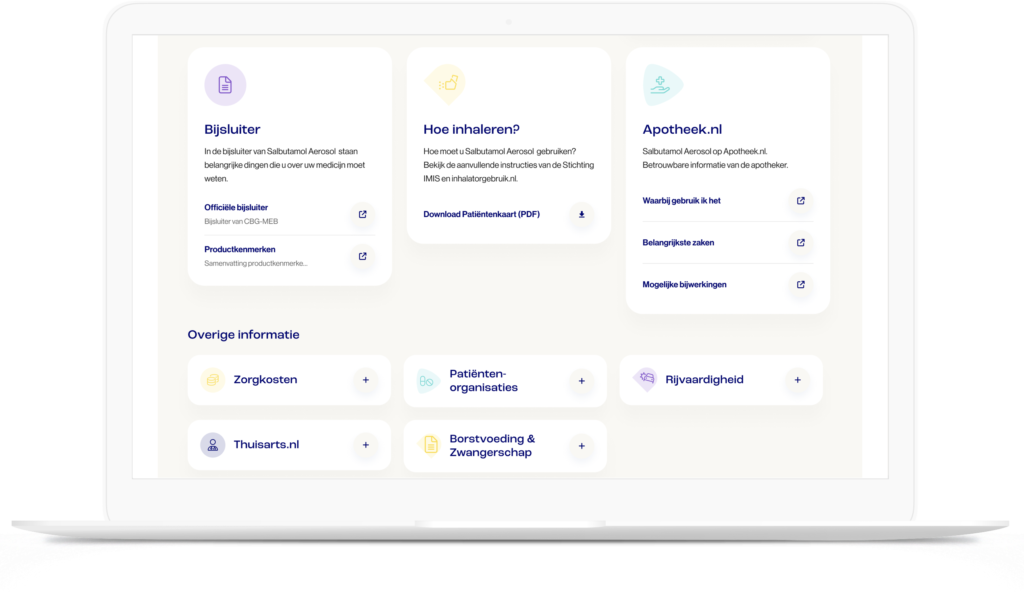Expand the Borstvoeding & Zwangerschap section

pyautogui.click(x=581, y=446)
